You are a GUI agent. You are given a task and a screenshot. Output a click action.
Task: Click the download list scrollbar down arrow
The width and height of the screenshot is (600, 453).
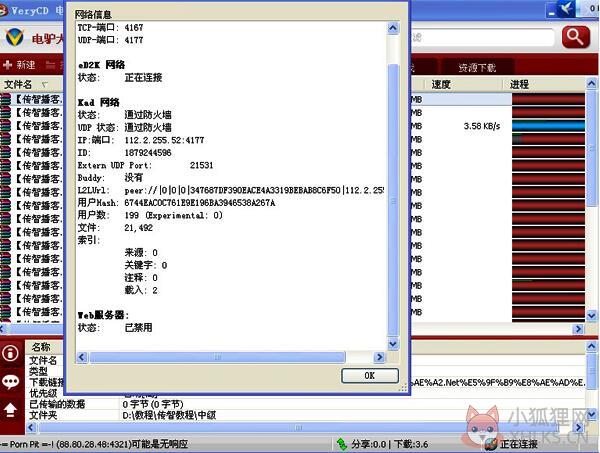pos(592,316)
